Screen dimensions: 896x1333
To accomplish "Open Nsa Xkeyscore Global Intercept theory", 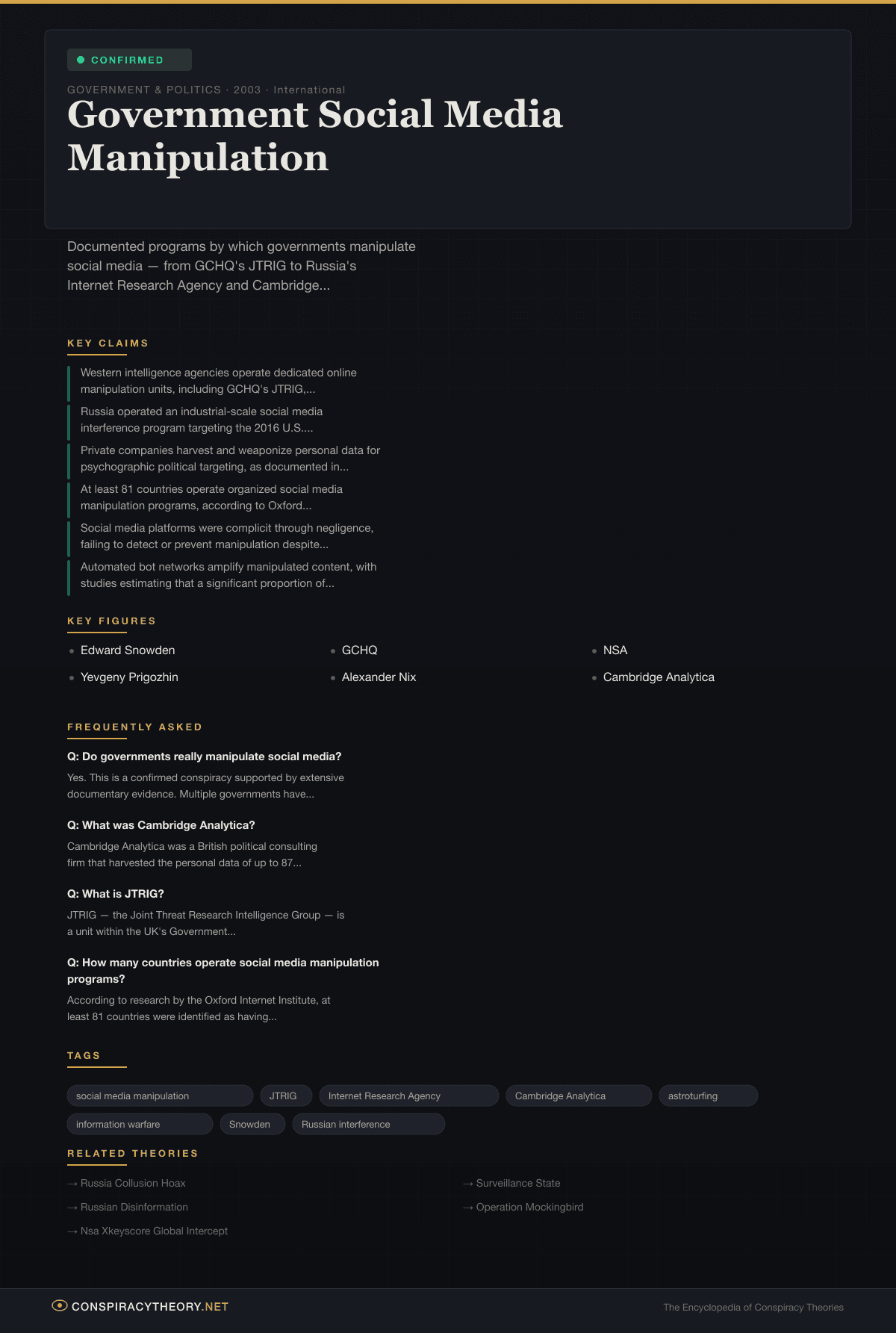I will [154, 1231].
